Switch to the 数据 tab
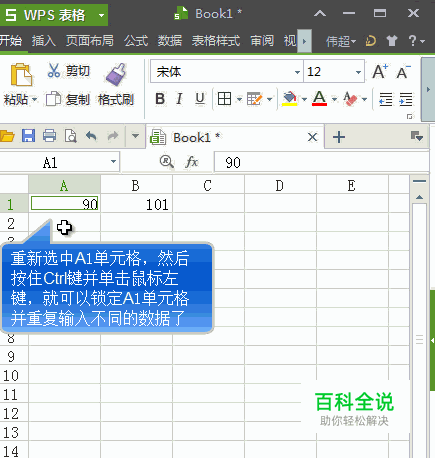 pyautogui.click(x=170, y=41)
